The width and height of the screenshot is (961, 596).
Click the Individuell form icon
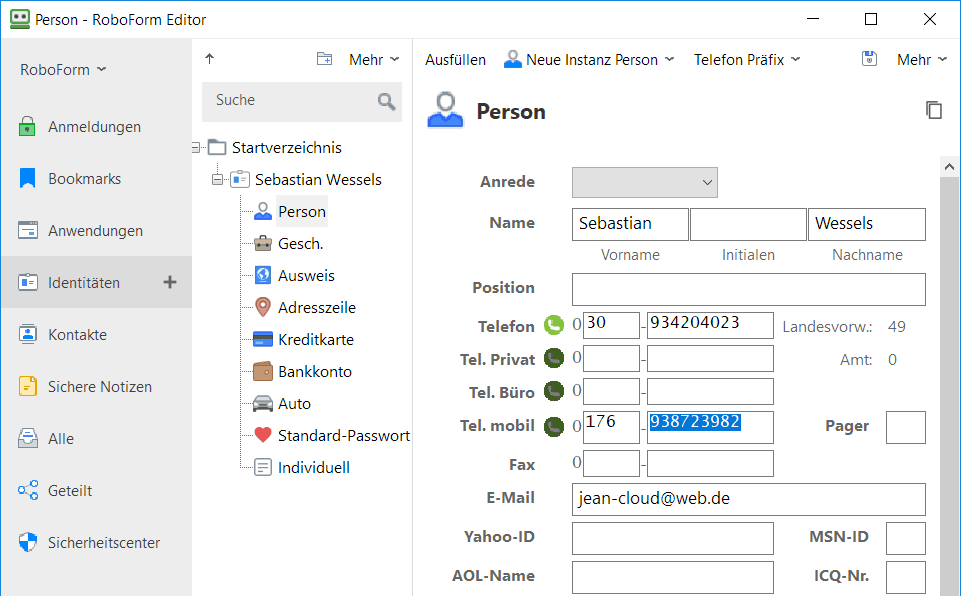coord(263,467)
